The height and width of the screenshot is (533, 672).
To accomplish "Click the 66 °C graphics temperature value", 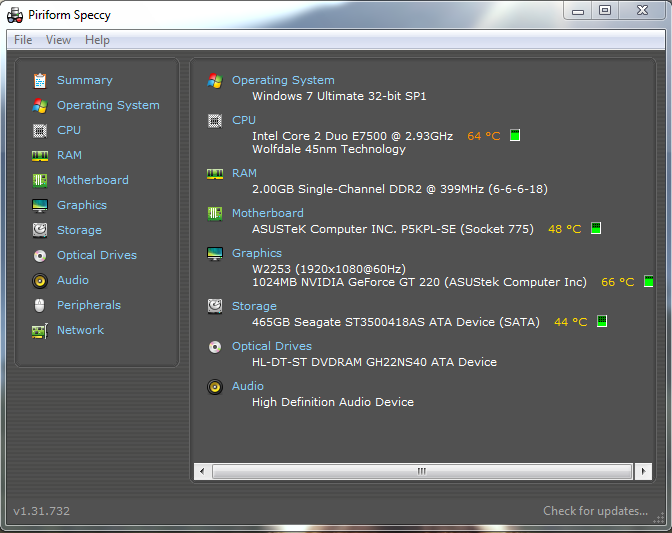I will tap(618, 282).
